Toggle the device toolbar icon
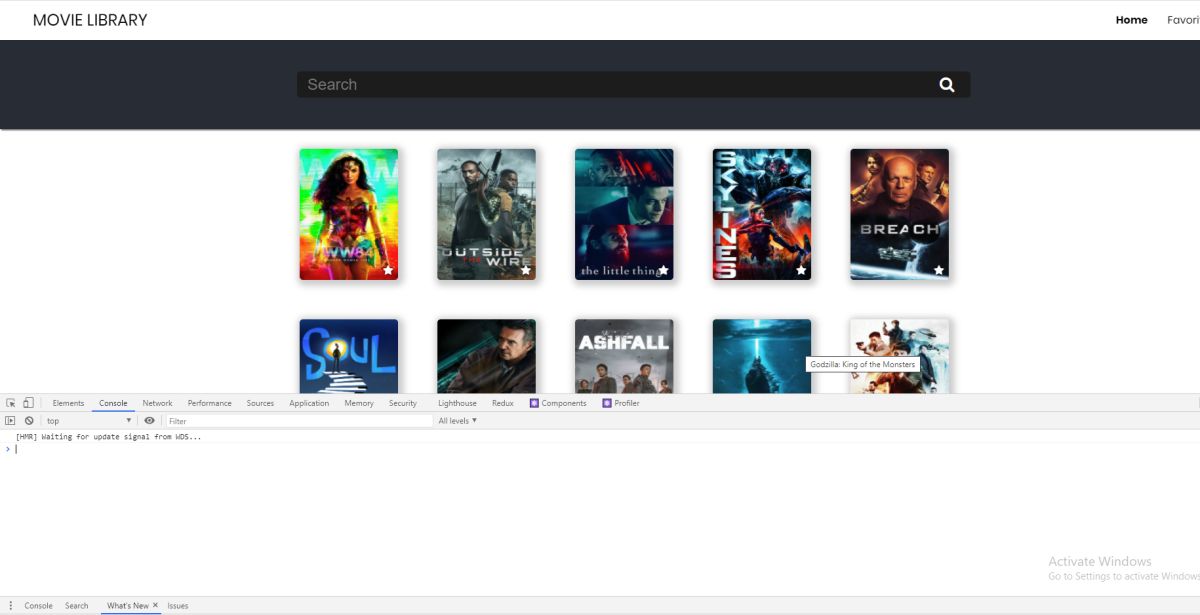Screen dimensions: 1200x615 click(29, 403)
